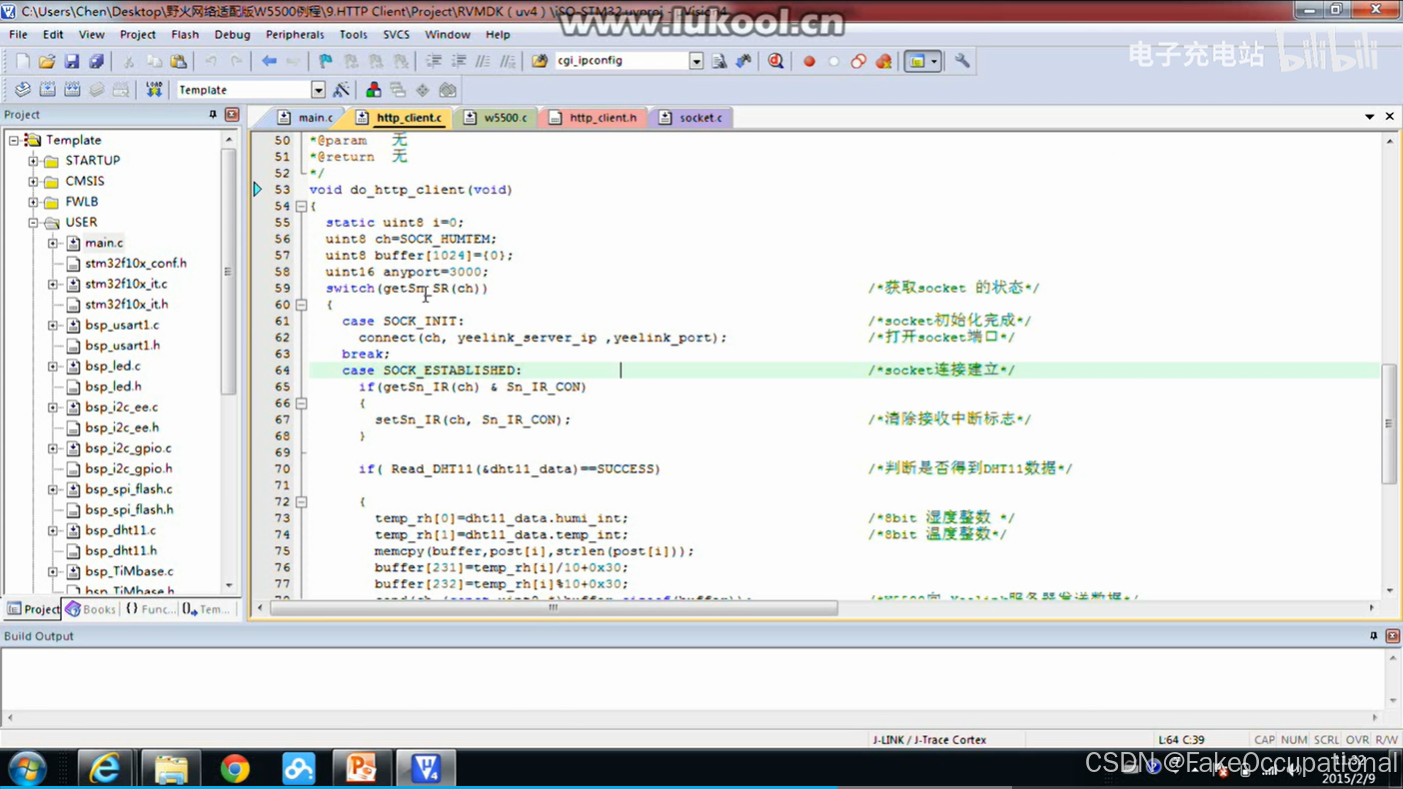
Task: Click the Paste clipboard icon
Action: 178,61
